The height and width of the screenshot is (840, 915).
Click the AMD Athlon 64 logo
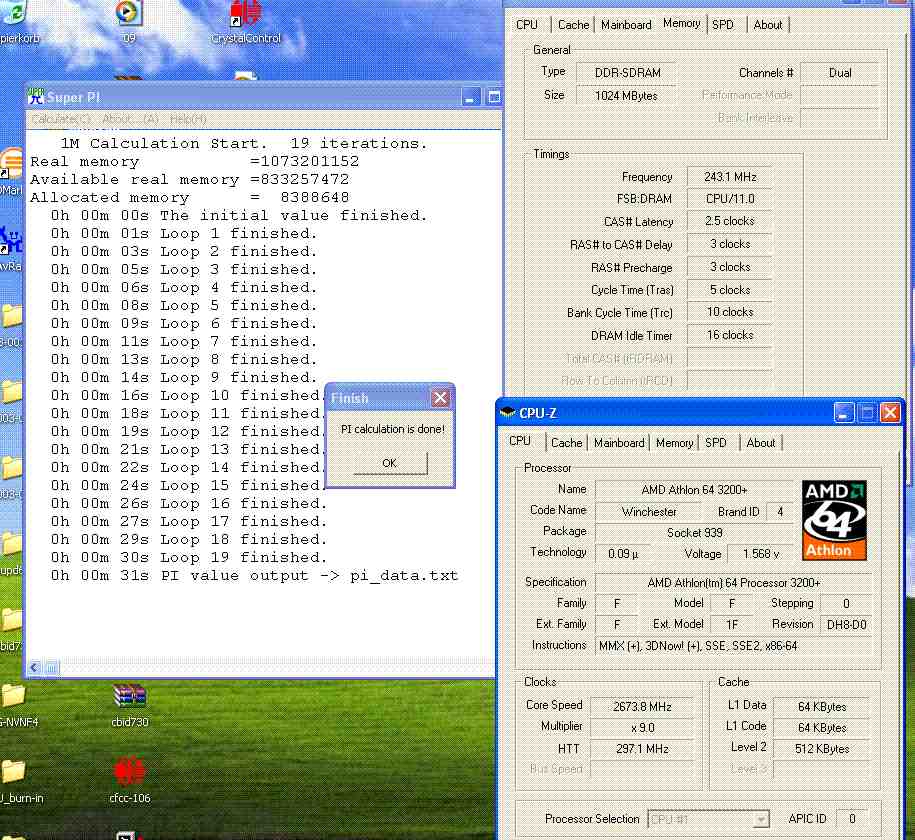click(834, 520)
